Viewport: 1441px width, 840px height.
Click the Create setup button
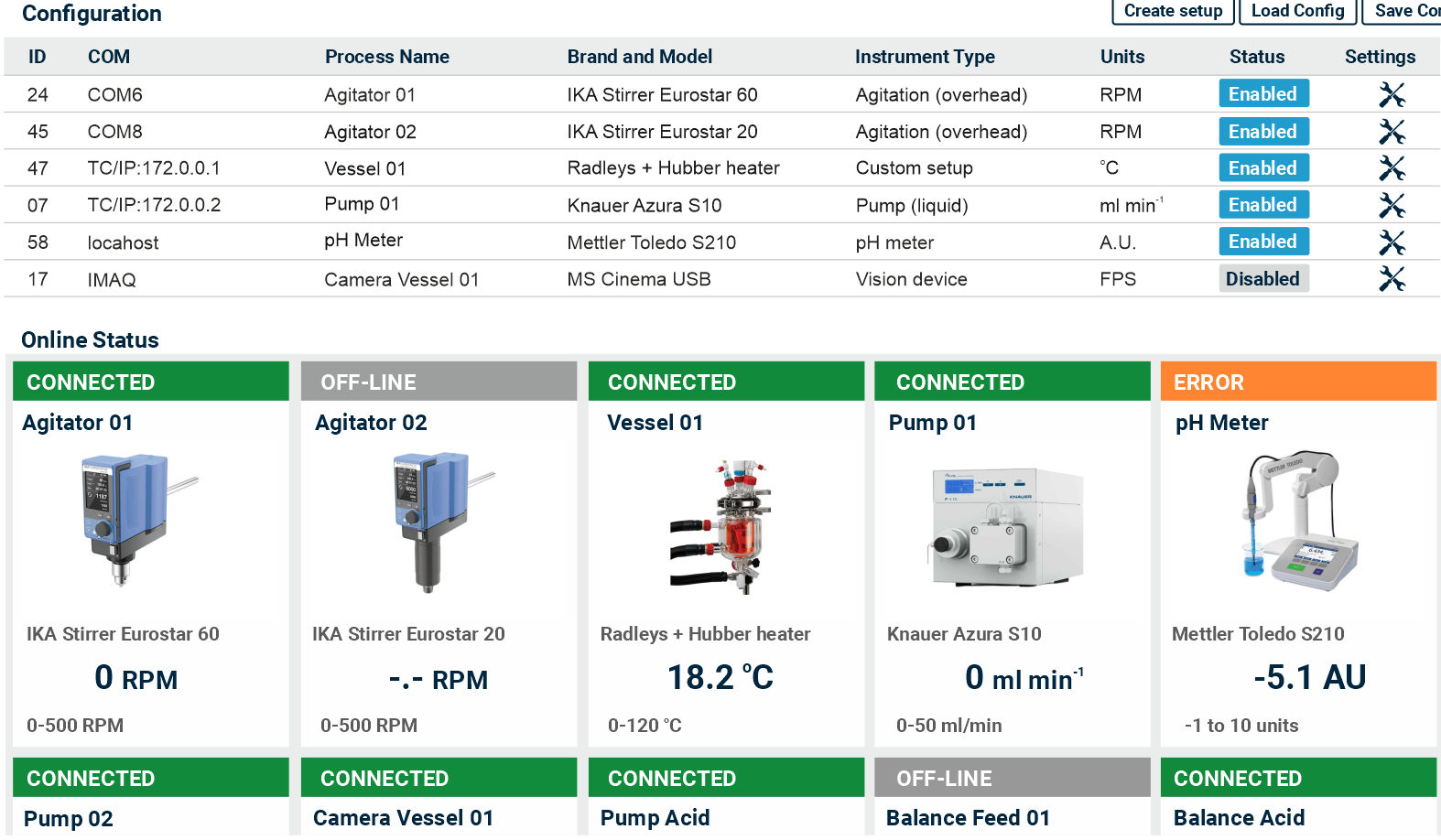click(1173, 11)
